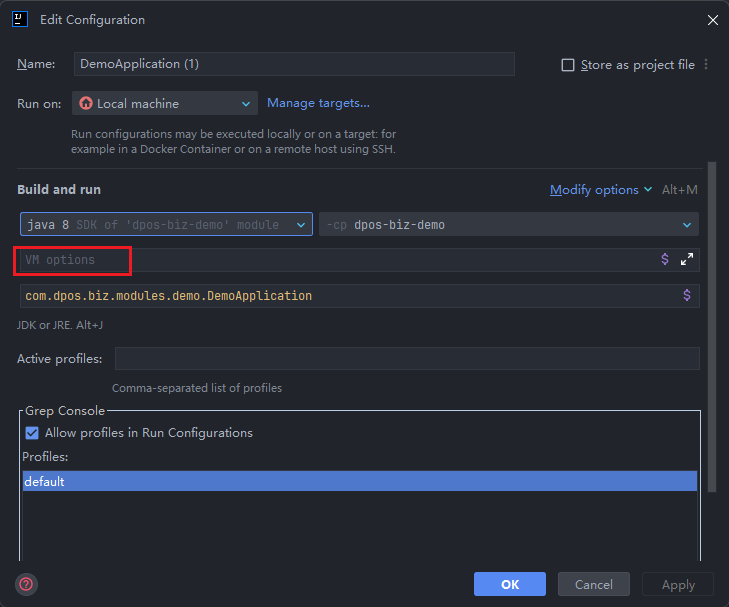Expand the VM options field editor
The image size is (729, 607).
point(687,259)
